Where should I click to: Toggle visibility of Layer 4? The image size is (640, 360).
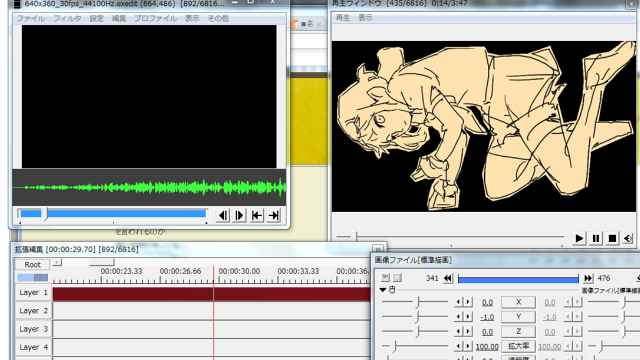coord(33,347)
